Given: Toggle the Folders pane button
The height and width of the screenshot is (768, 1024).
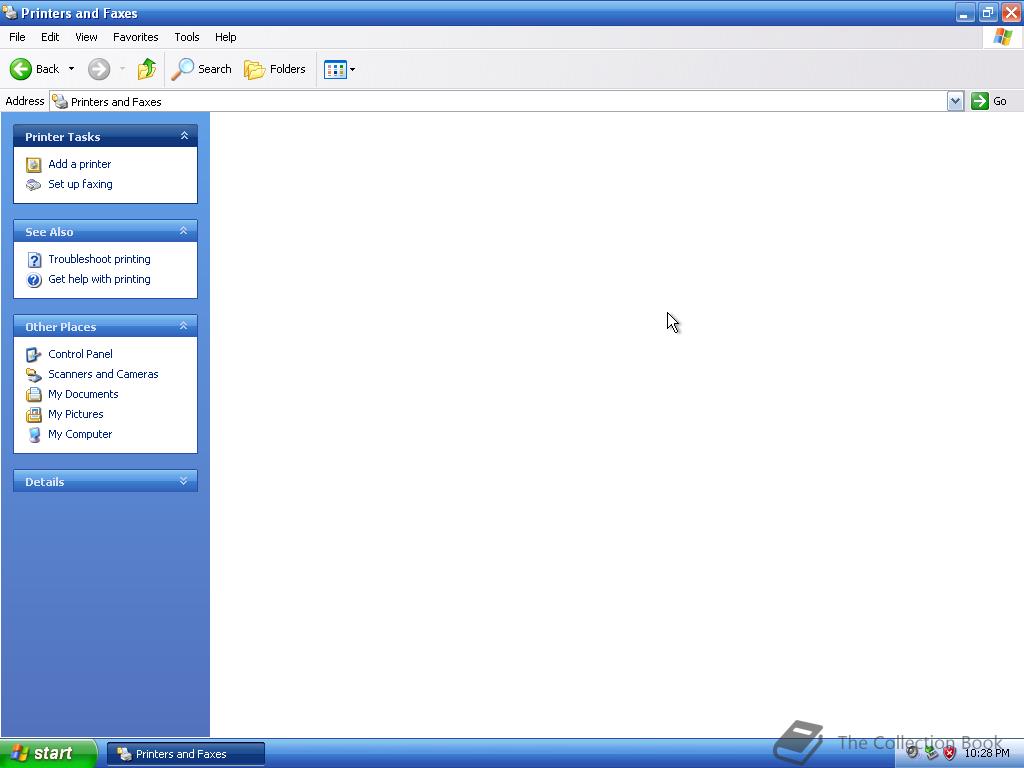Looking at the screenshot, I should tap(274, 69).
